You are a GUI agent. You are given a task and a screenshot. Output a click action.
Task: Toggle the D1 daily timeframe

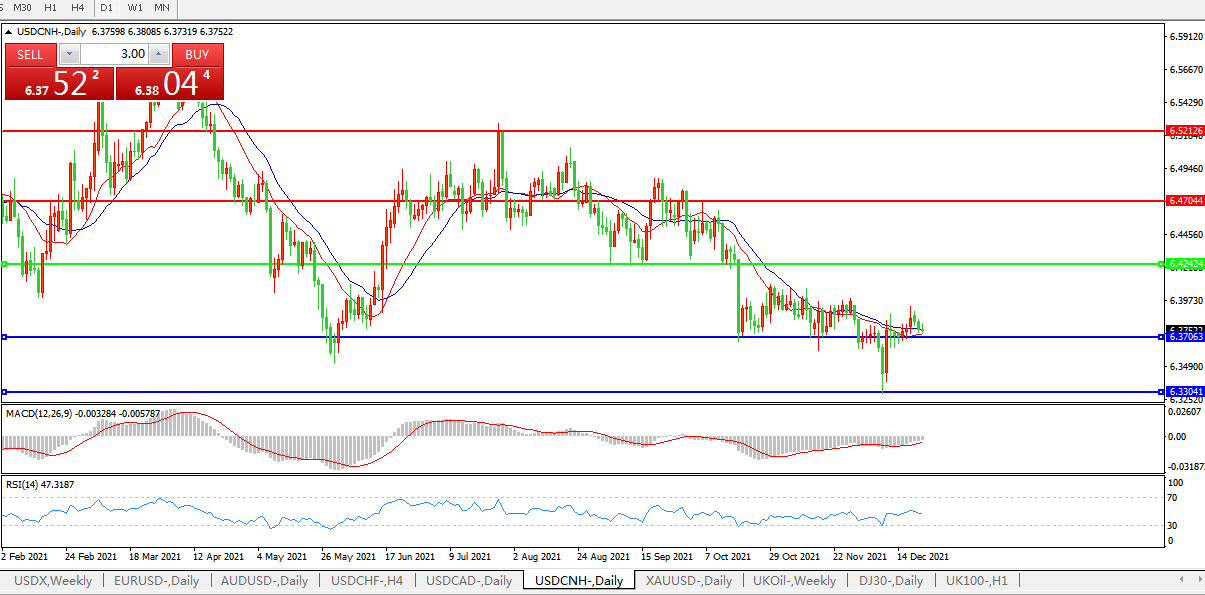point(106,8)
